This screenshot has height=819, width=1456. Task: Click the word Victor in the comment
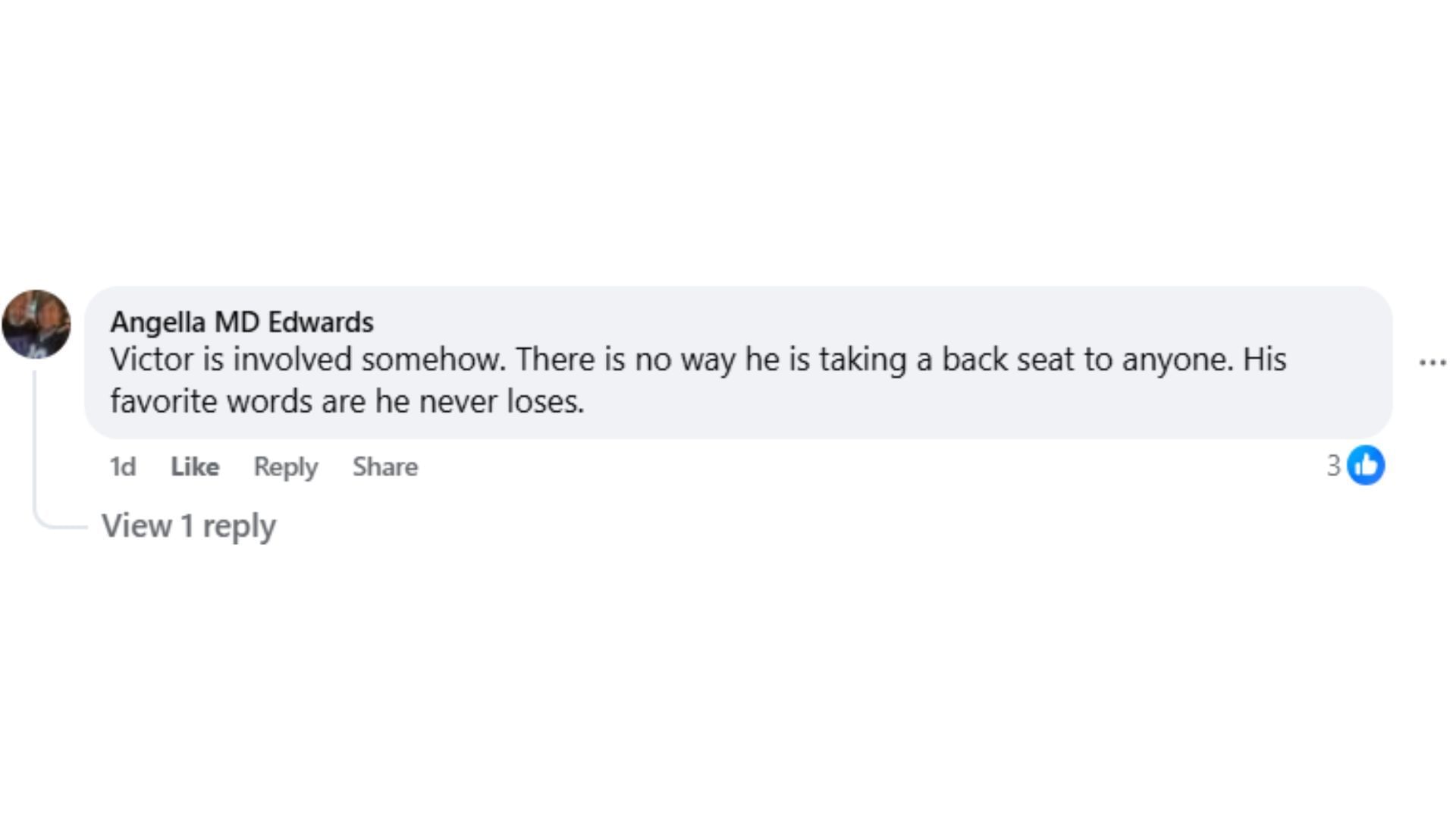click(x=152, y=359)
